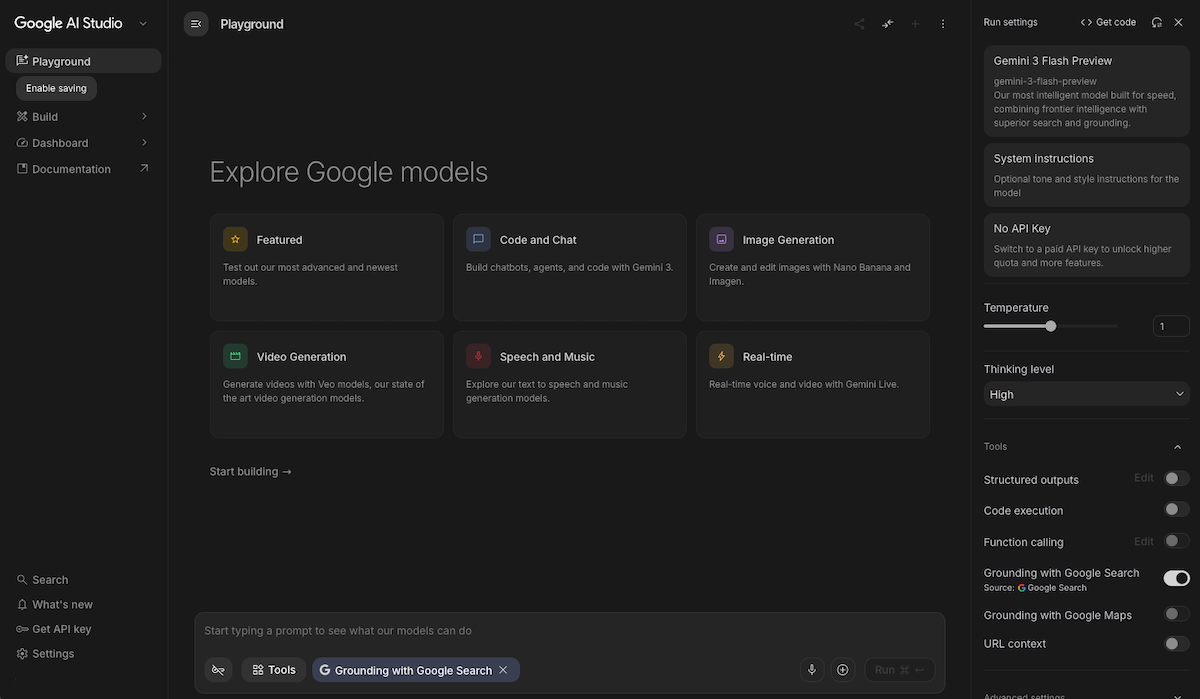Click the add media plus icon
Screen dimensions: 1200x699
coord(842,670)
